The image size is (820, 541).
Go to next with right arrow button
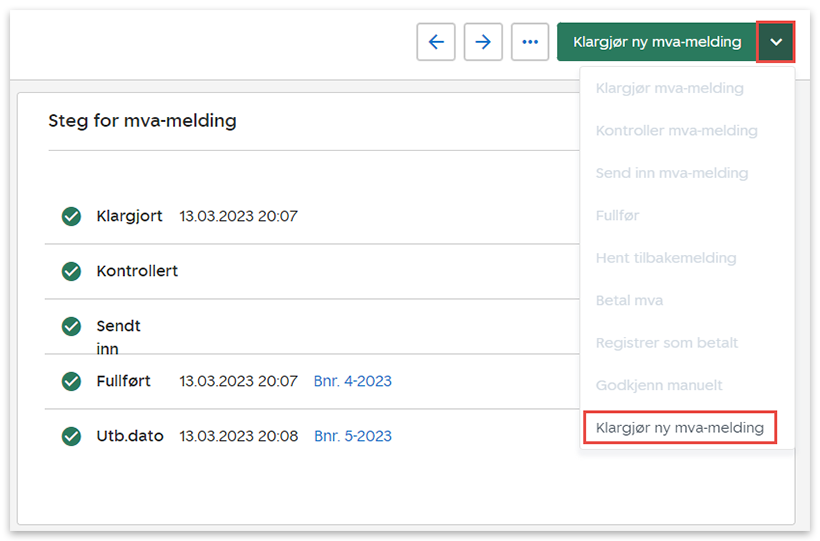(483, 42)
